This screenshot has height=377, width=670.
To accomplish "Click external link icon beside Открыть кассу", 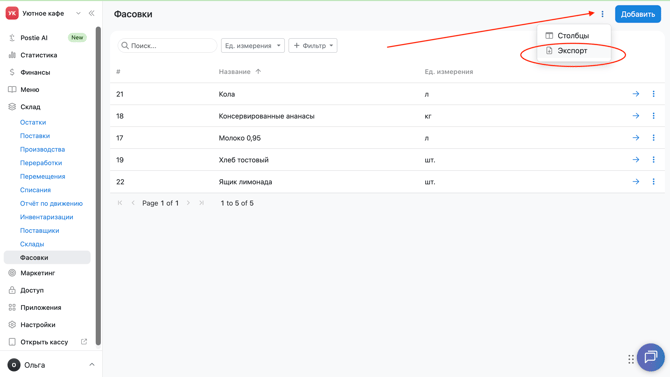I will point(84,342).
